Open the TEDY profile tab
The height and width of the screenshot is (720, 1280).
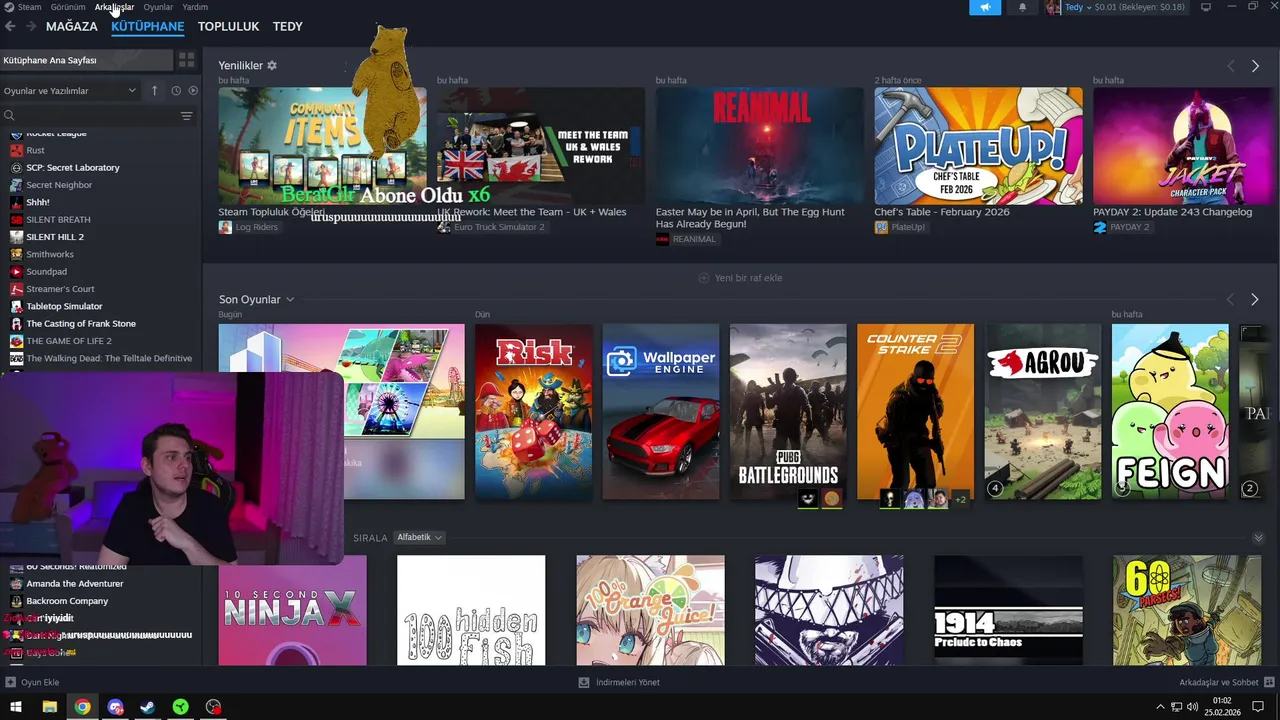tap(288, 27)
